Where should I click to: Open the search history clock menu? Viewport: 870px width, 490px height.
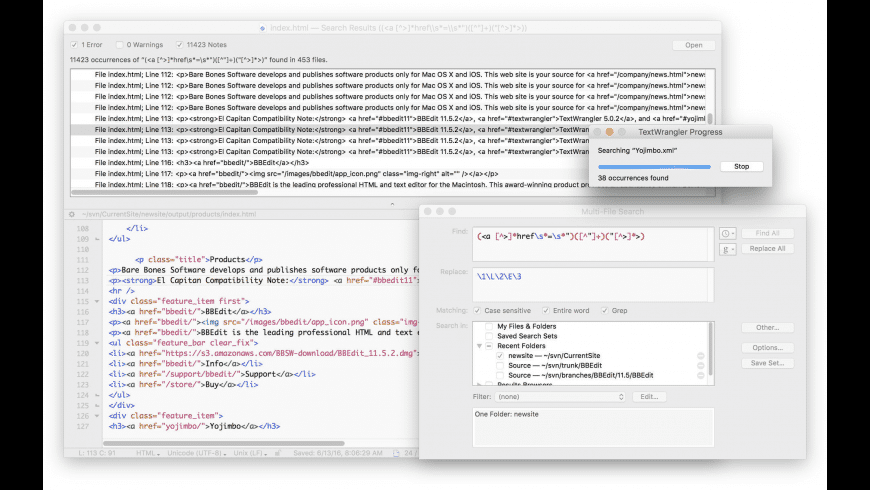(x=727, y=234)
